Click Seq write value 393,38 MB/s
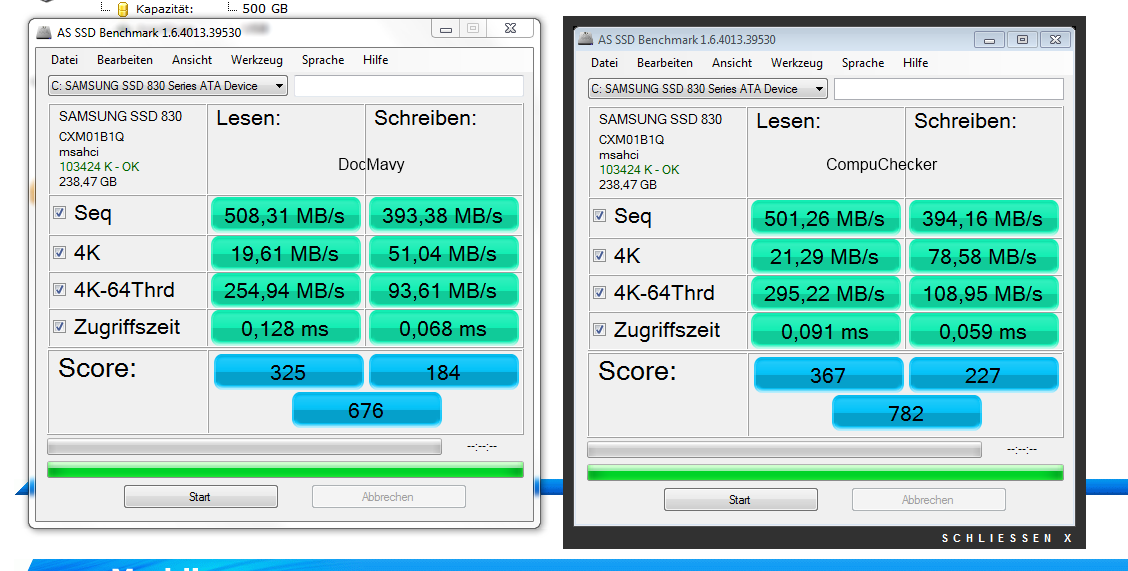The height and width of the screenshot is (571, 1128). [x=443, y=214]
